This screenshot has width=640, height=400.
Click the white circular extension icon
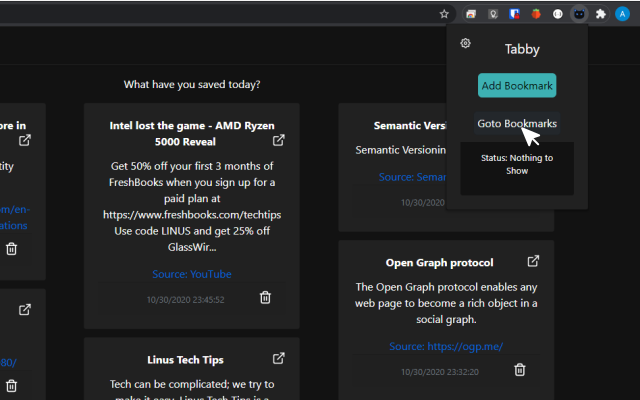[x=558, y=14]
